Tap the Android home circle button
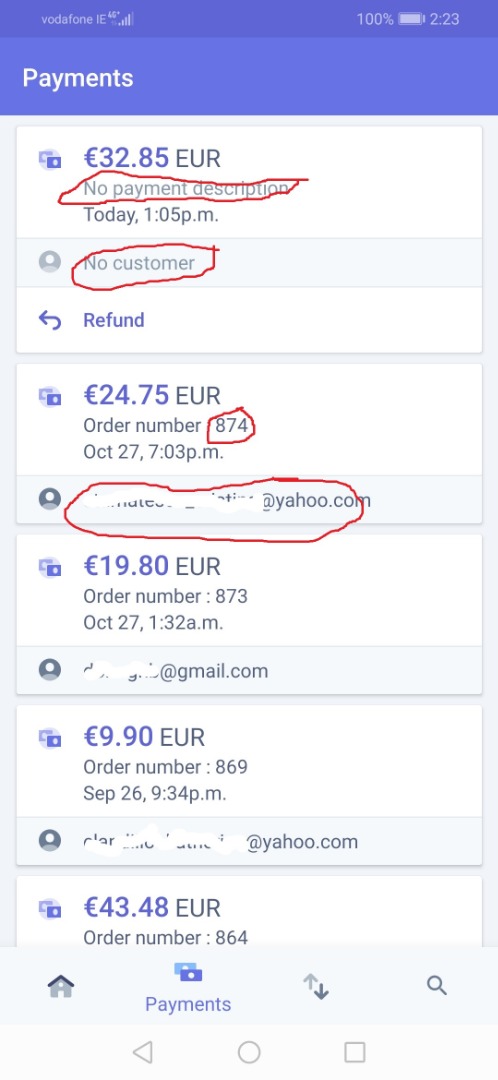Screen dimensions: 498x1080 [249, 1052]
